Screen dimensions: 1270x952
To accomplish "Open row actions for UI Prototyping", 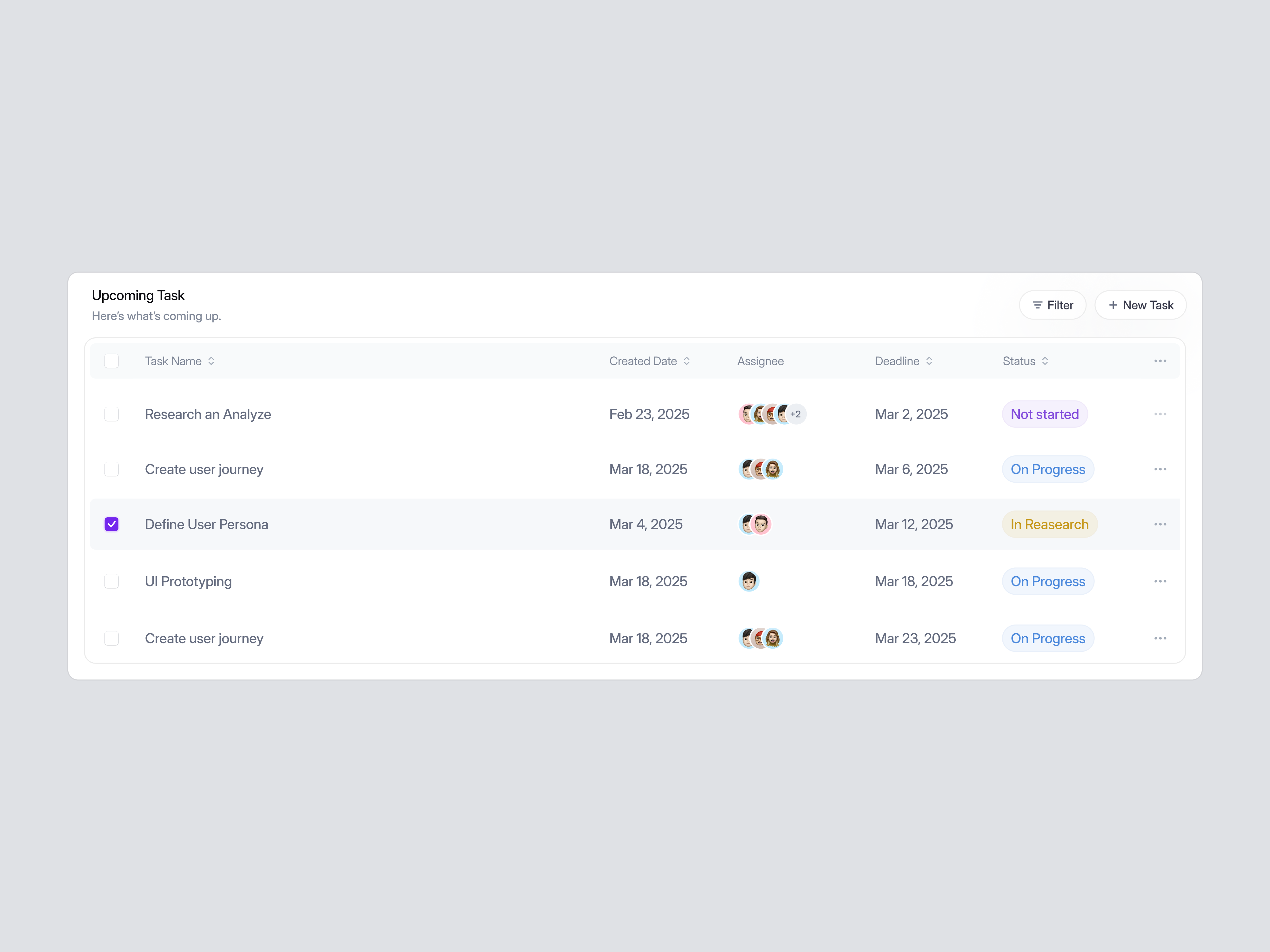I will point(1160,581).
